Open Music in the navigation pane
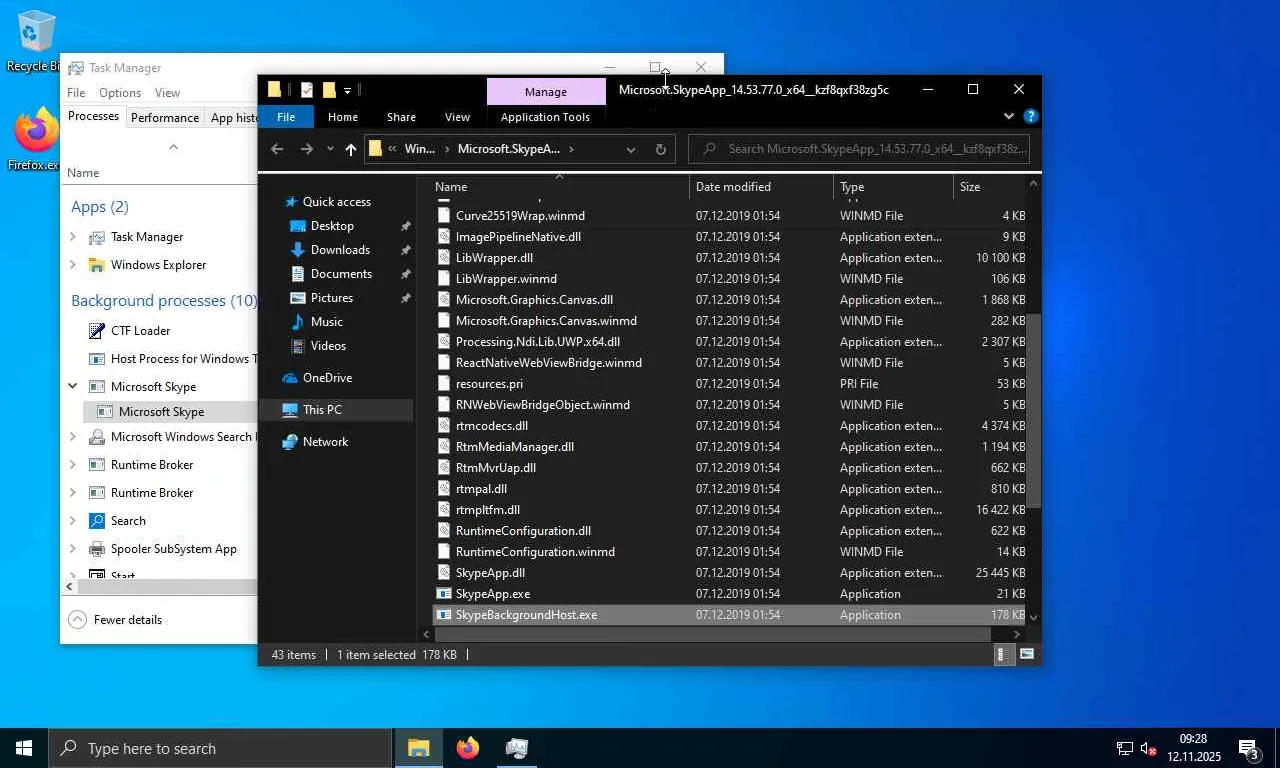This screenshot has height=768, width=1280. click(x=327, y=322)
